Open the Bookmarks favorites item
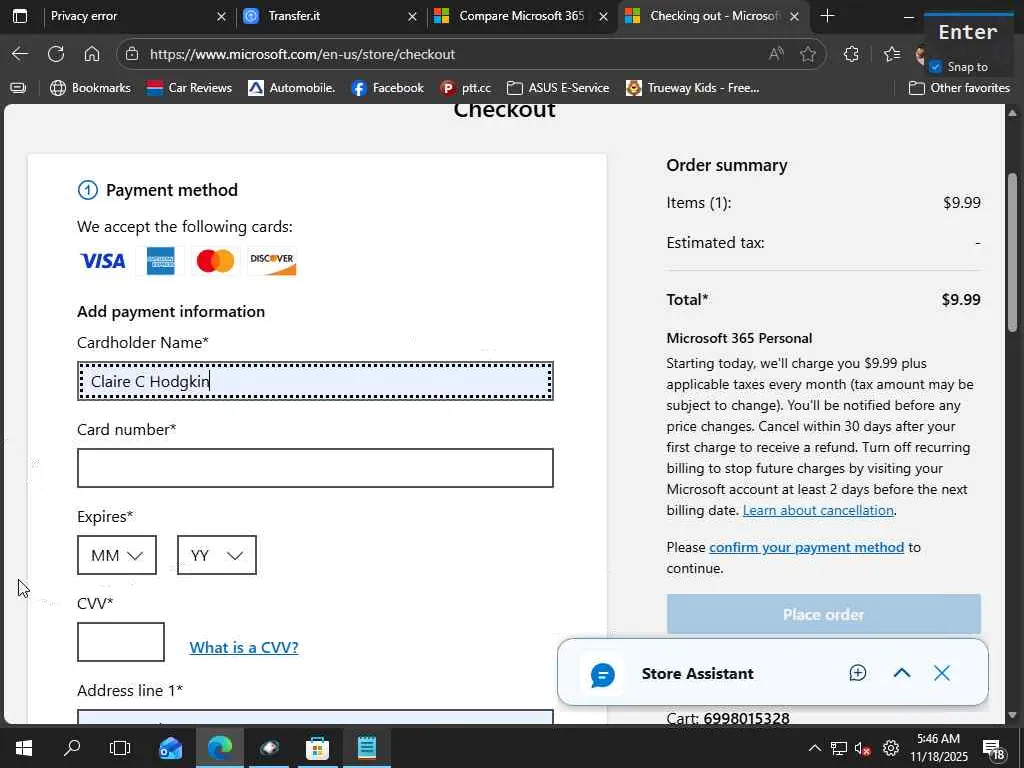This screenshot has width=1024, height=768. tap(90, 88)
